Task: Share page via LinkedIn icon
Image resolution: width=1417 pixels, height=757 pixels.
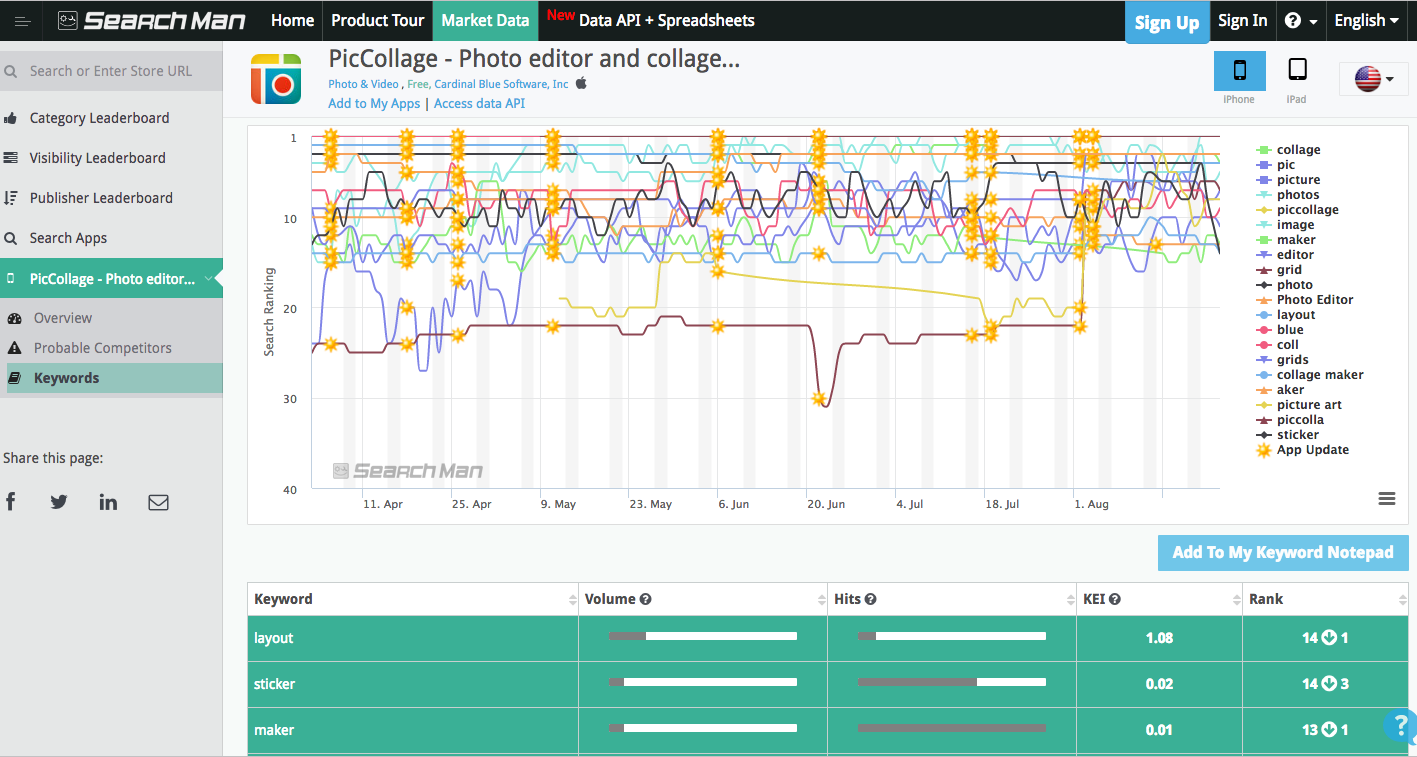Action: click(108, 502)
